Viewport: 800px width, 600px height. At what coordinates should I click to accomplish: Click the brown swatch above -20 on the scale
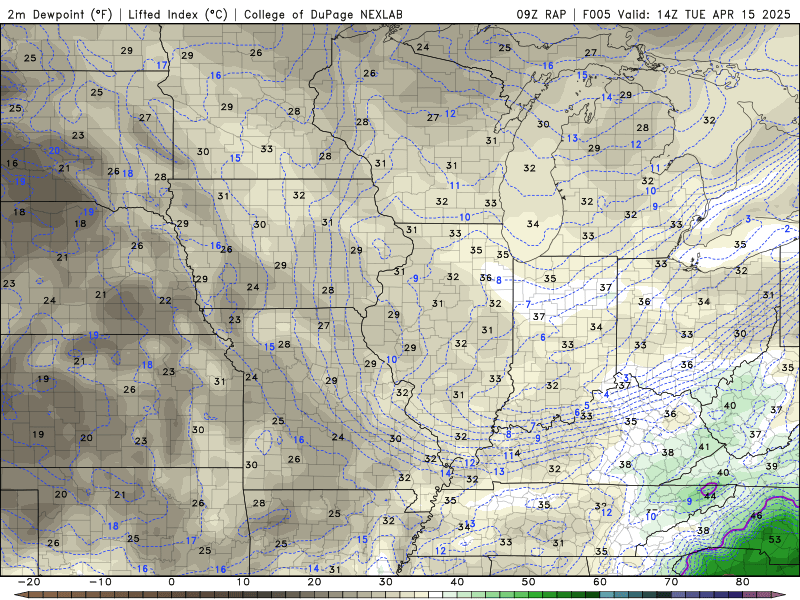pos(36,595)
